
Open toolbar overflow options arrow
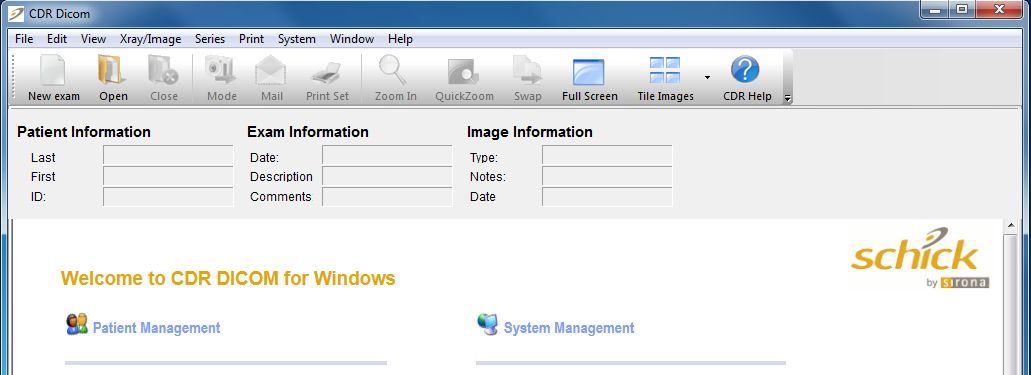787,99
